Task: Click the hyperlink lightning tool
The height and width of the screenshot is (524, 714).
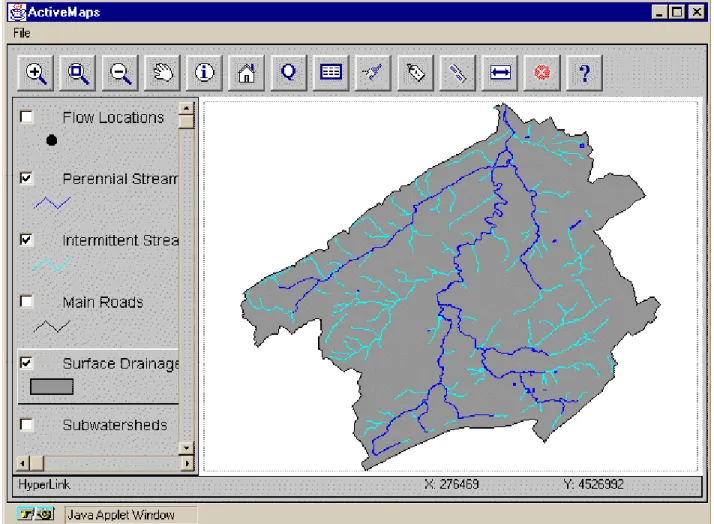Action: [373, 73]
